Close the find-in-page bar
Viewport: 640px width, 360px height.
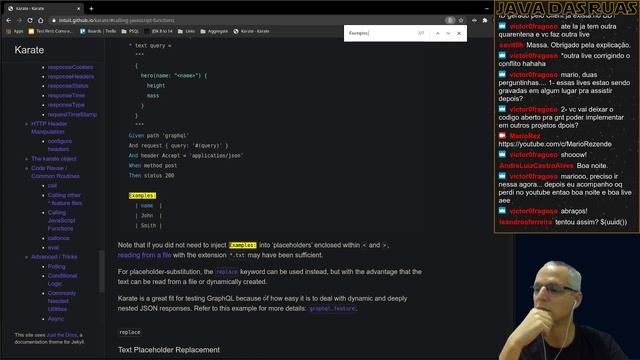click(459, 33)
